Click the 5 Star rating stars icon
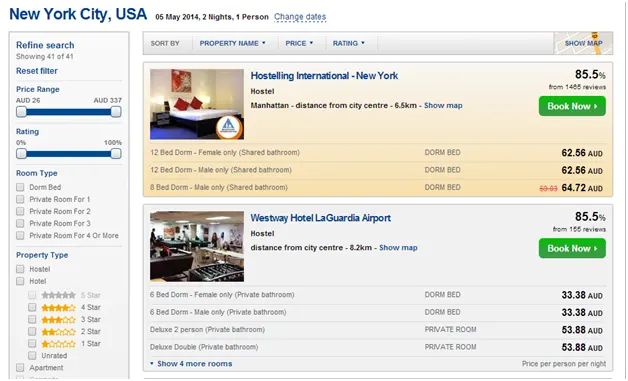The image size is (628, 381). [58, 295]
